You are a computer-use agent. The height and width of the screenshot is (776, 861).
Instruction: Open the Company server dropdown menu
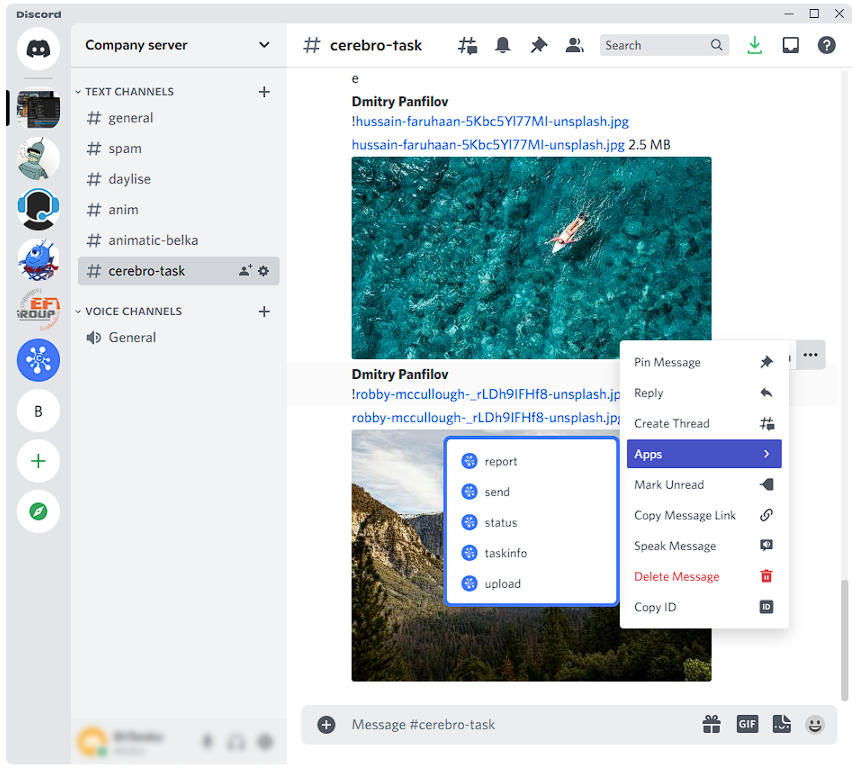pos(177,45)
